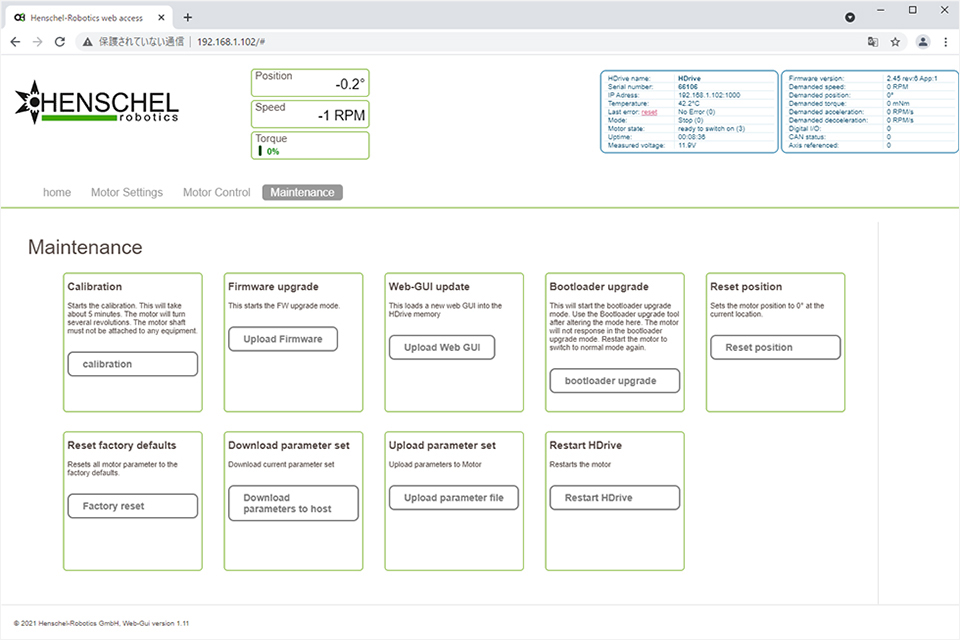The height and width of the screenshot is (640, 960).
Task: Click the bootloader upgrade button
Action: click(x=615, y=380)
